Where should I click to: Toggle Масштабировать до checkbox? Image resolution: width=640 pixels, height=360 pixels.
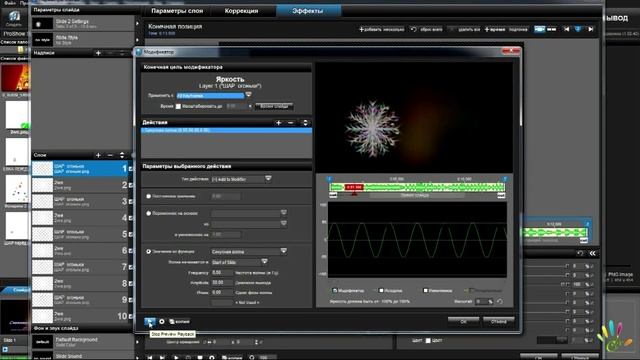tap(178, 106)
